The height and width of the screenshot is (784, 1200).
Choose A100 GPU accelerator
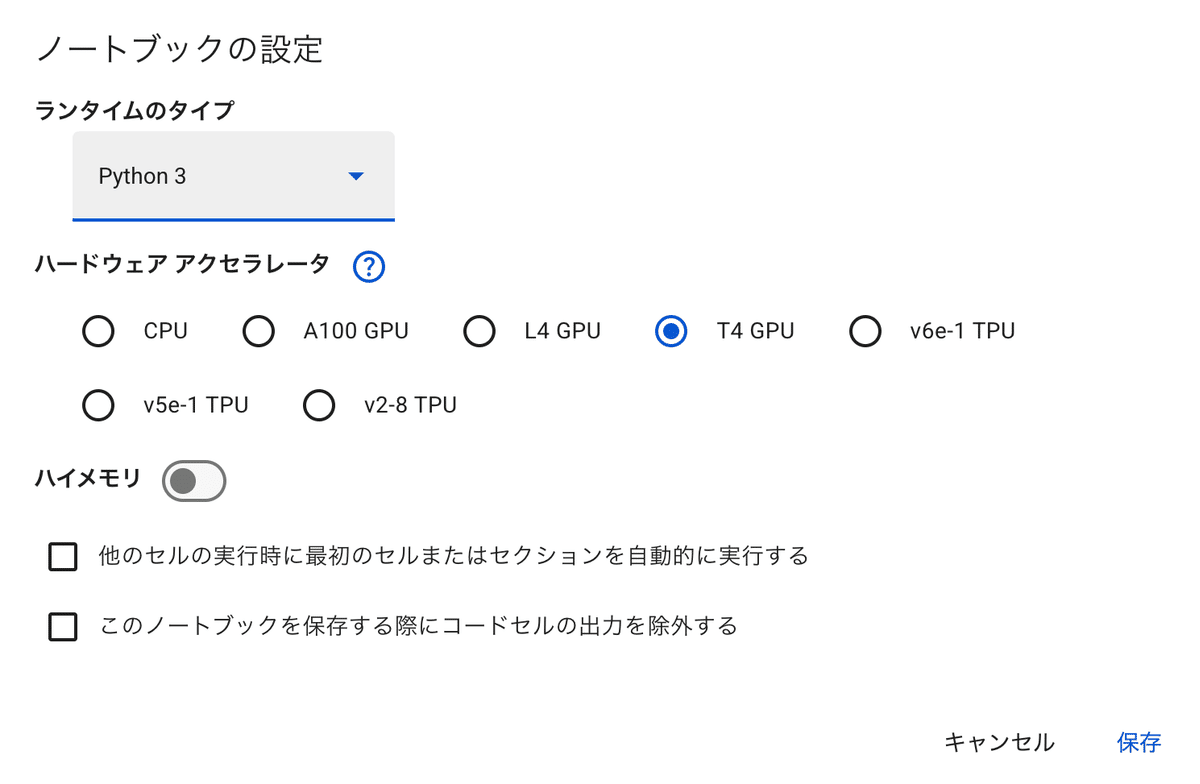point(259,331)
